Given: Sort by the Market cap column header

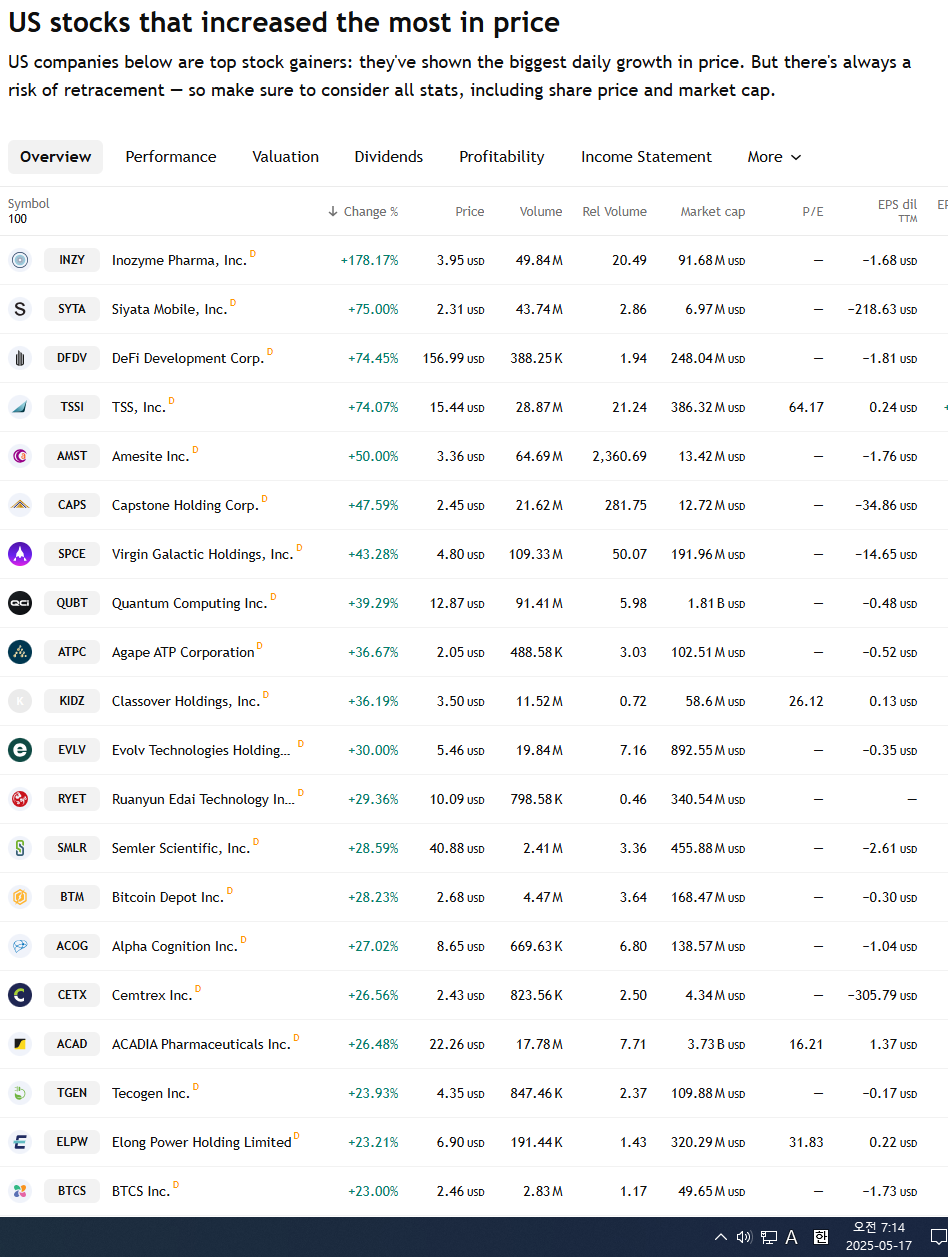Looking at the screenshot, I should 712,212.
